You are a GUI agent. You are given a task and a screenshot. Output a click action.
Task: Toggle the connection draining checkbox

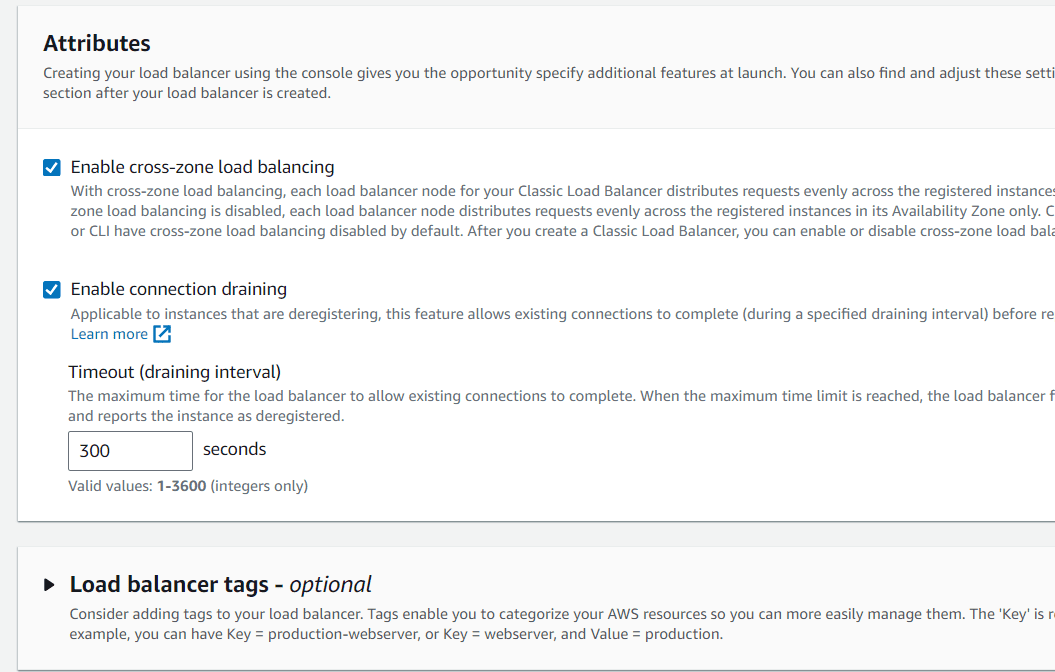tap(52, 290)
